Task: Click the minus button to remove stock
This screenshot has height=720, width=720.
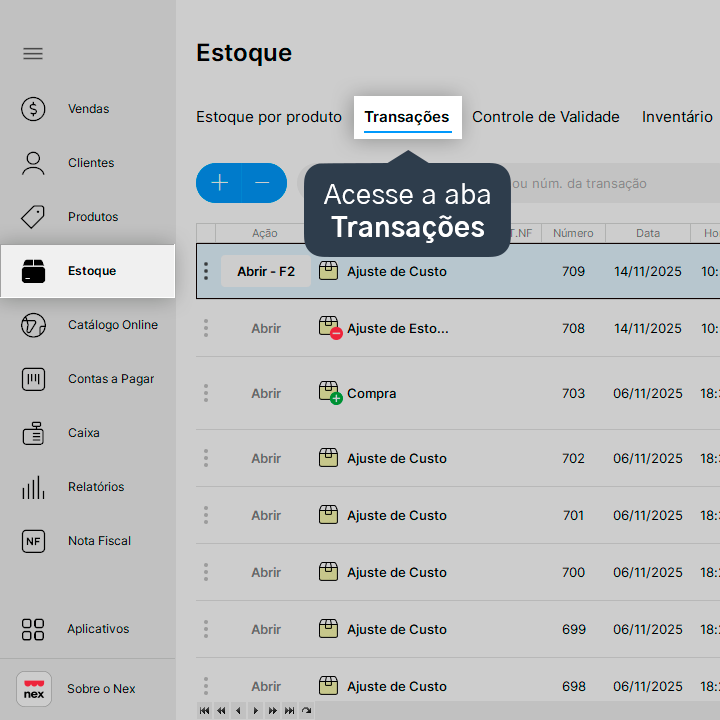Action: [264, 183]
